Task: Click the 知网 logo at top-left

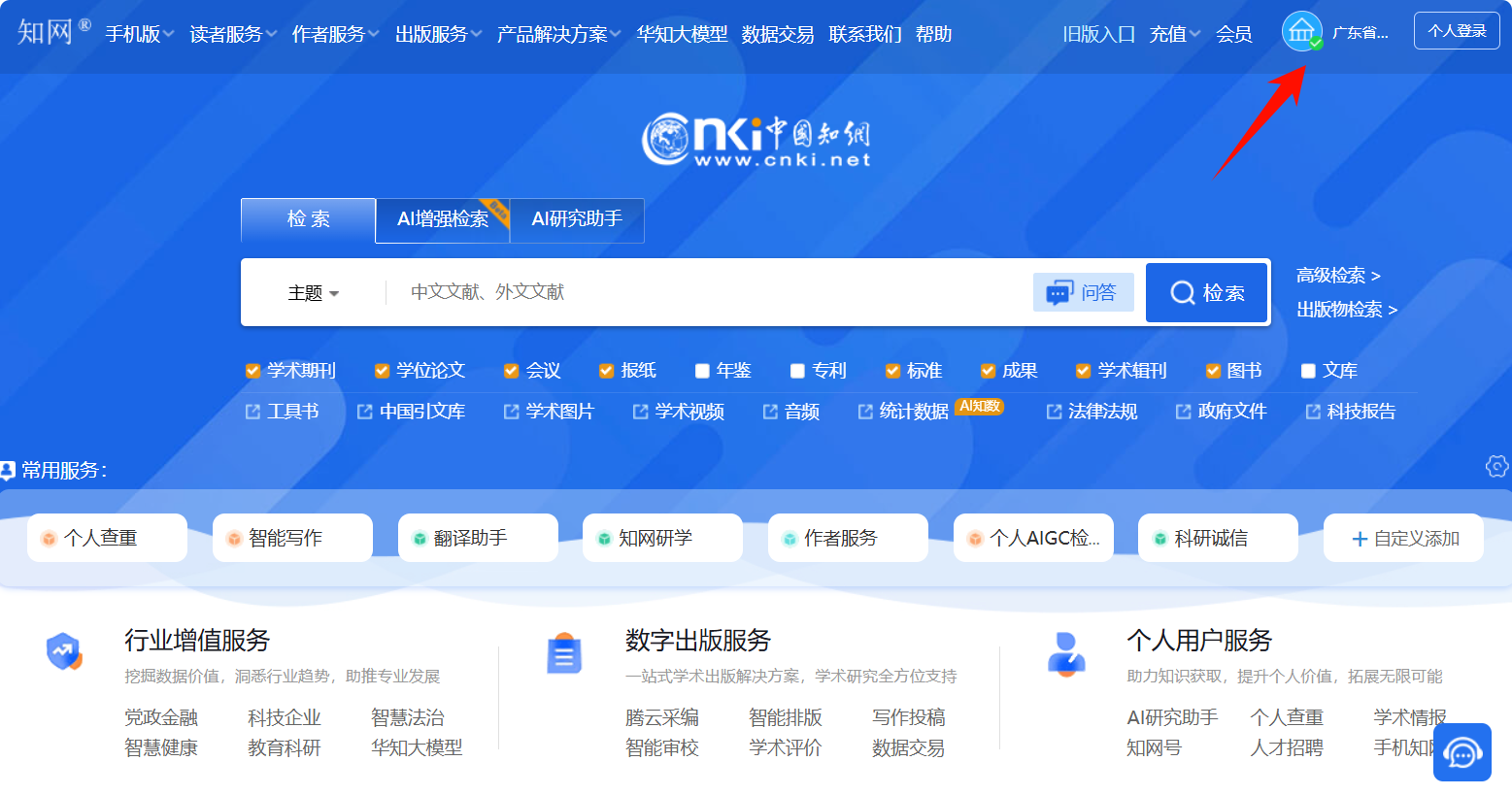Action: 53,32
